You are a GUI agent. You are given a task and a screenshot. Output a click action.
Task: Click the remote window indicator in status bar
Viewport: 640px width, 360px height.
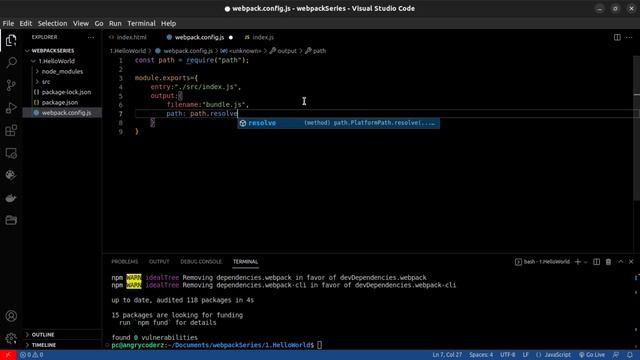[x=8, y=355]
